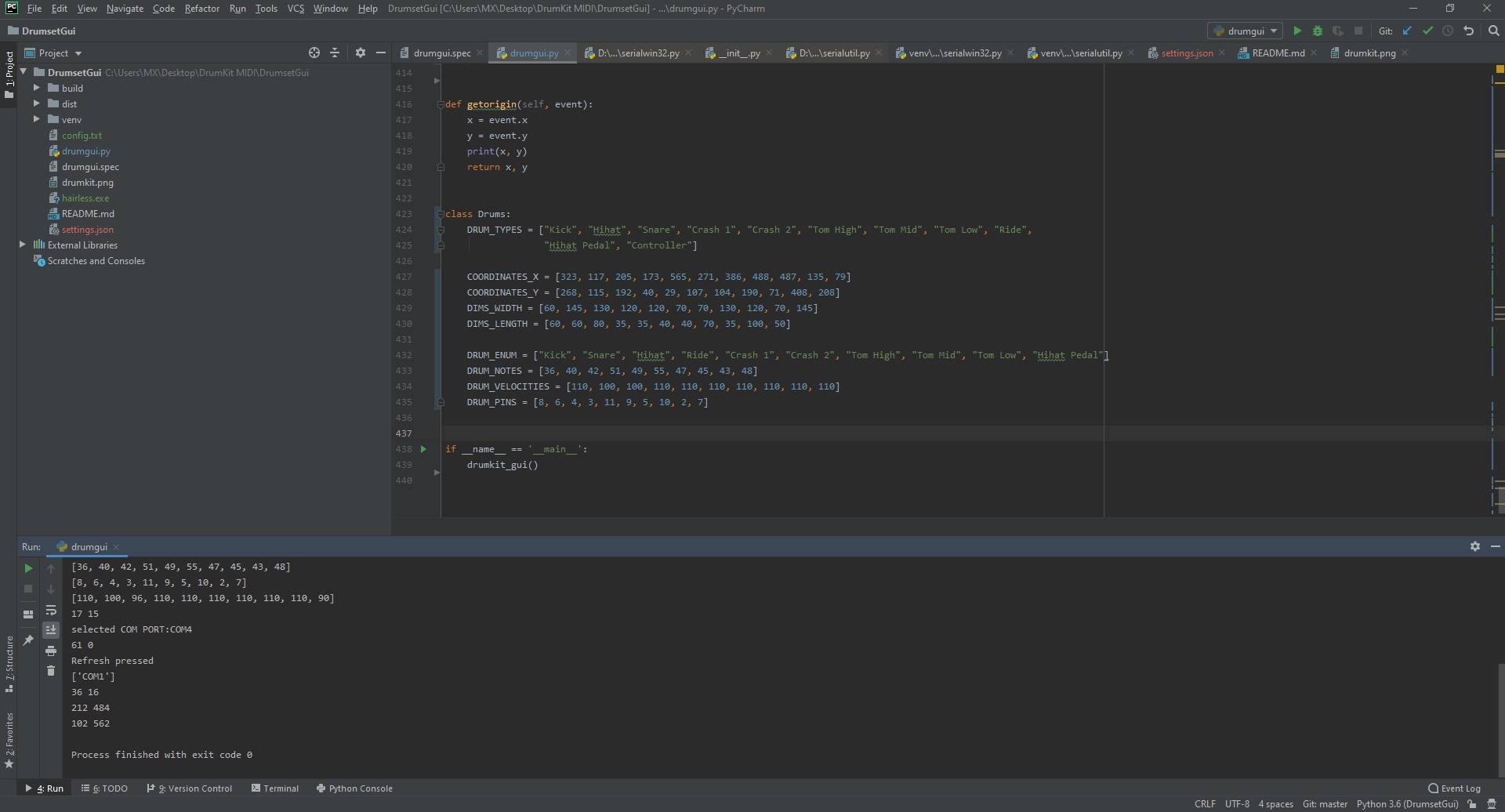Print the console output
This screenshot has height=812, width=1505.
tap(52, 651)
